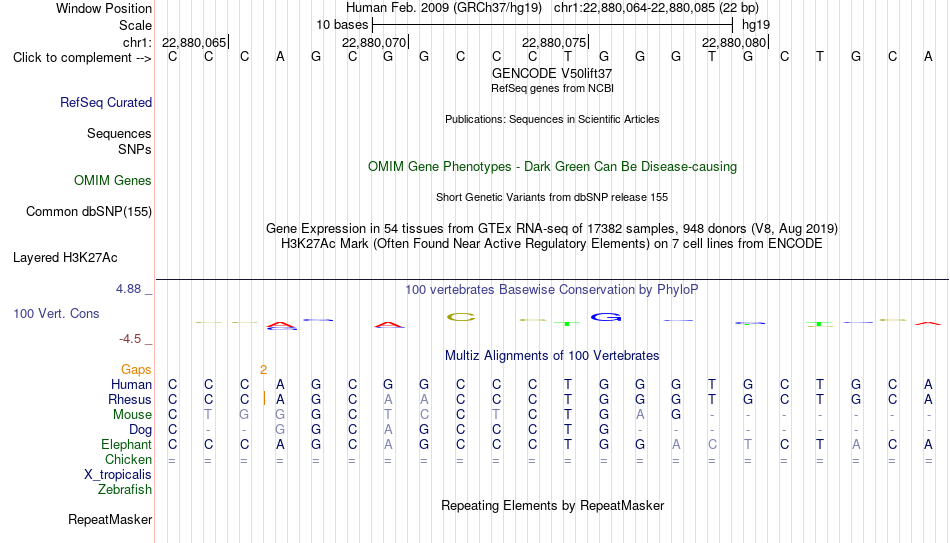This screenshot has height=543, width=950.
Task: Click the Human species label
Action: [131, 385]
